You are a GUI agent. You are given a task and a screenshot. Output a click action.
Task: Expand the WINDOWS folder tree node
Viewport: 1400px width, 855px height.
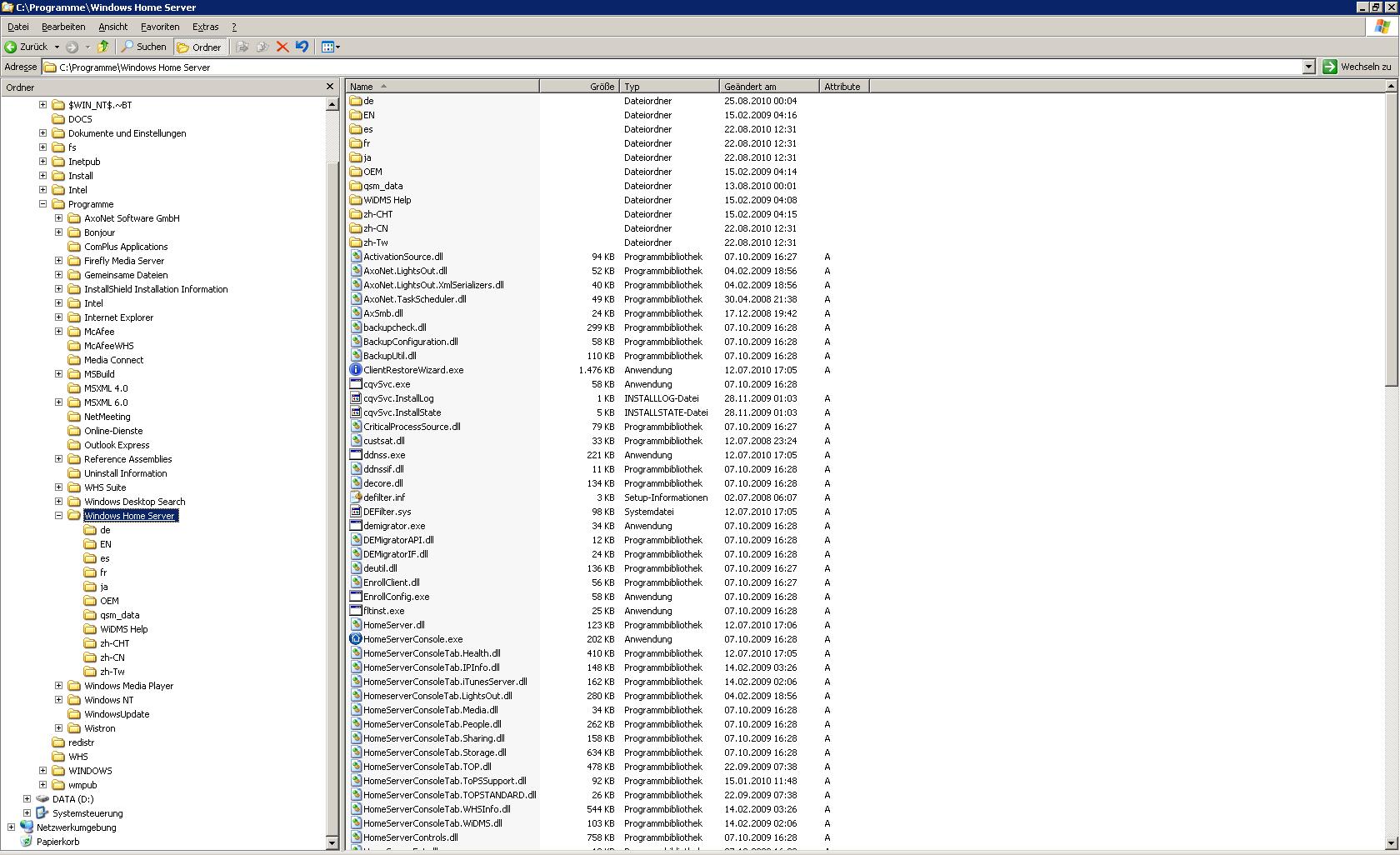(x=42, y=771)
